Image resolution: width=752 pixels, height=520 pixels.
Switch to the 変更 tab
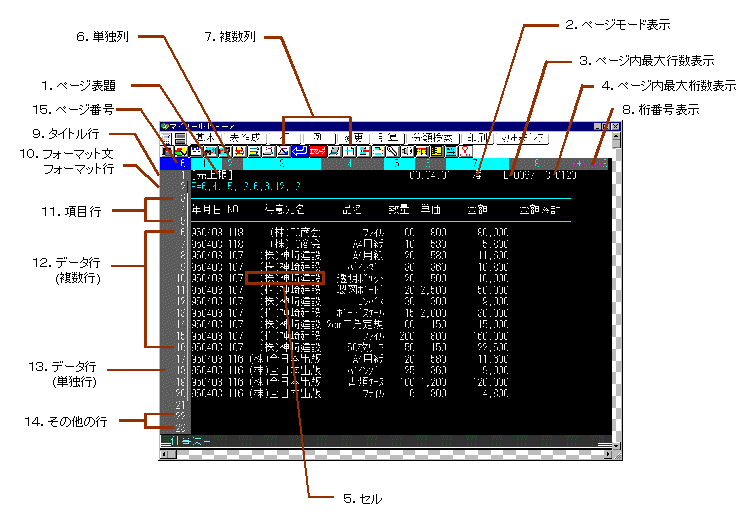tap(353, 138)
